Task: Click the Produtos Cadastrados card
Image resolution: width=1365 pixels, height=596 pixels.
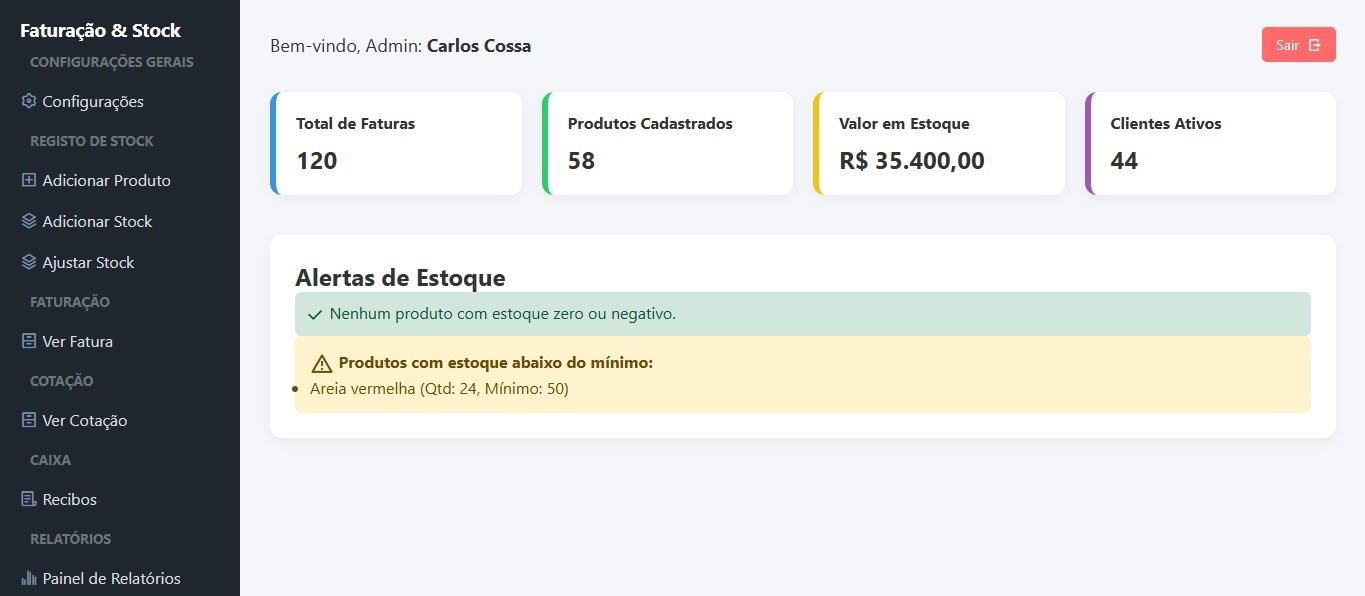Action: click(x=666, y=142)
